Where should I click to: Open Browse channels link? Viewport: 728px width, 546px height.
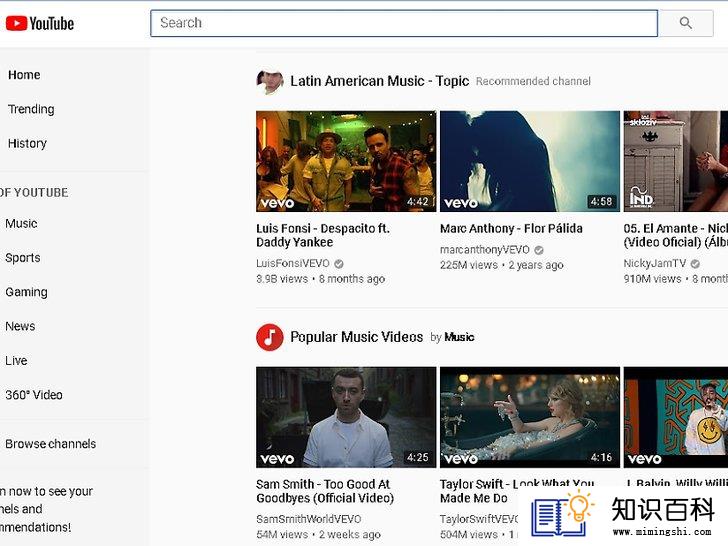point(51,444)
